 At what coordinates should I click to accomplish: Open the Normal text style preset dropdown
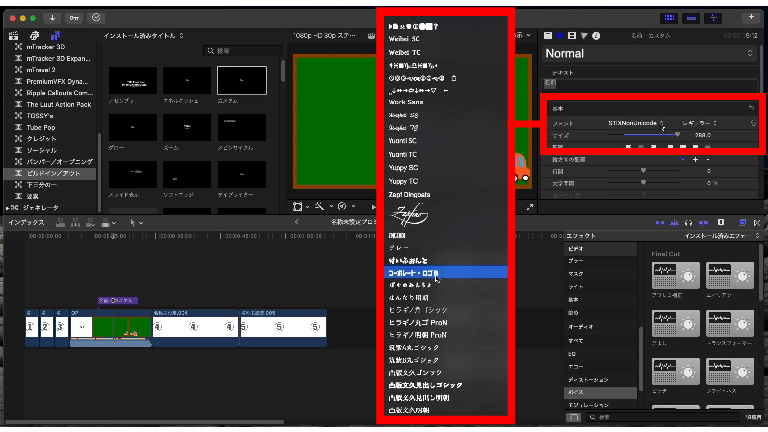click(649, 53)
